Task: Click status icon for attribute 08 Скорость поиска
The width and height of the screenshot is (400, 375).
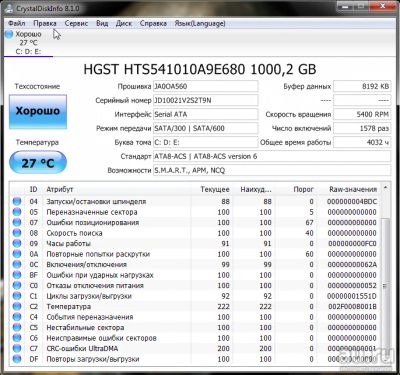Action: (x=17, y=233)
